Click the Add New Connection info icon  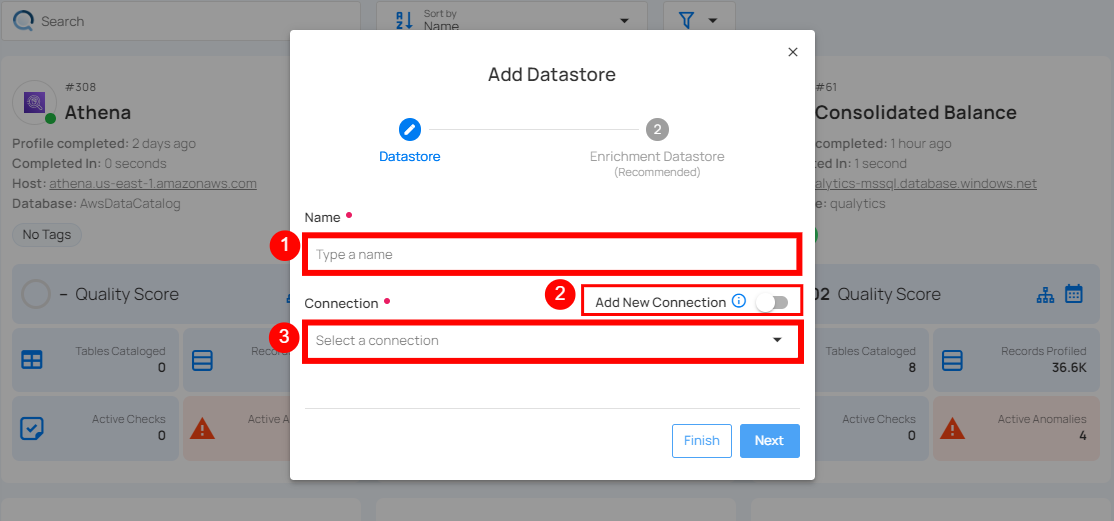point(739,301)
